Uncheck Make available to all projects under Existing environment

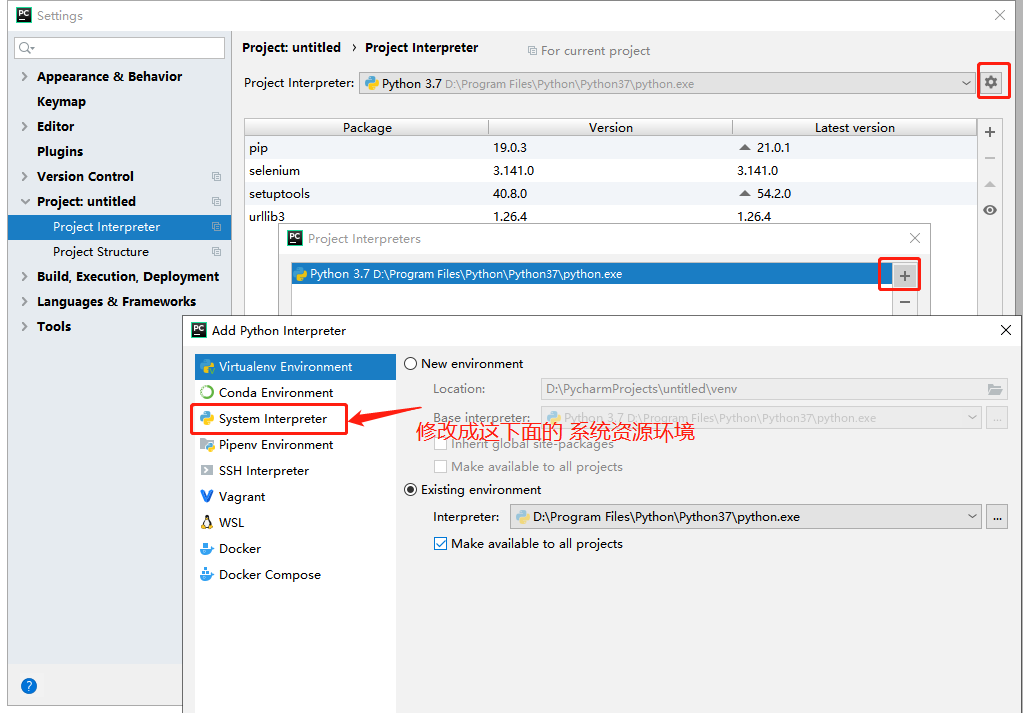point(440,544)
